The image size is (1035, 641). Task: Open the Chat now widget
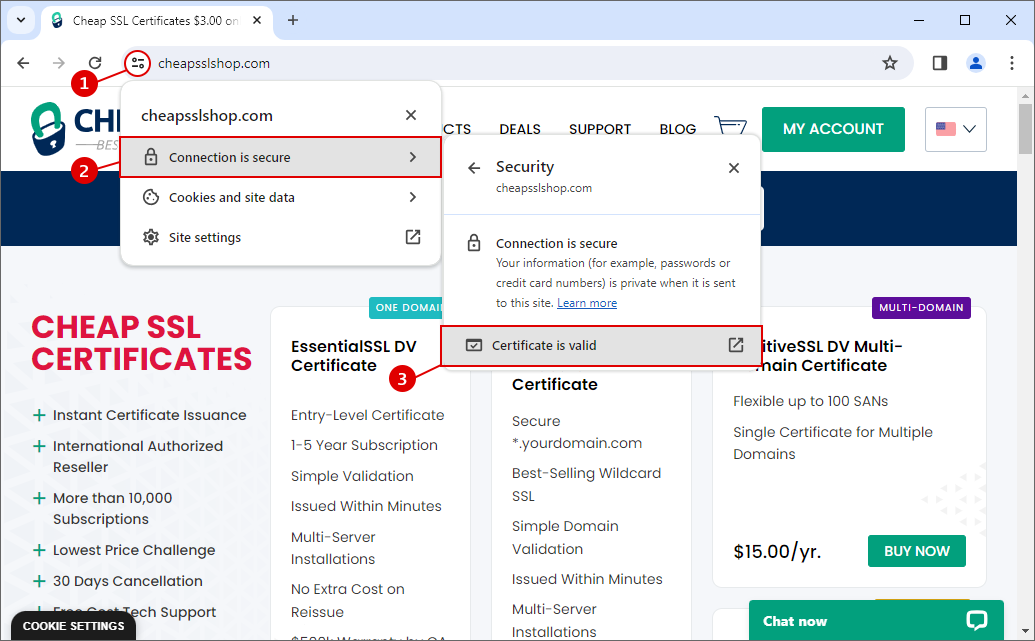tap(876, 621)
